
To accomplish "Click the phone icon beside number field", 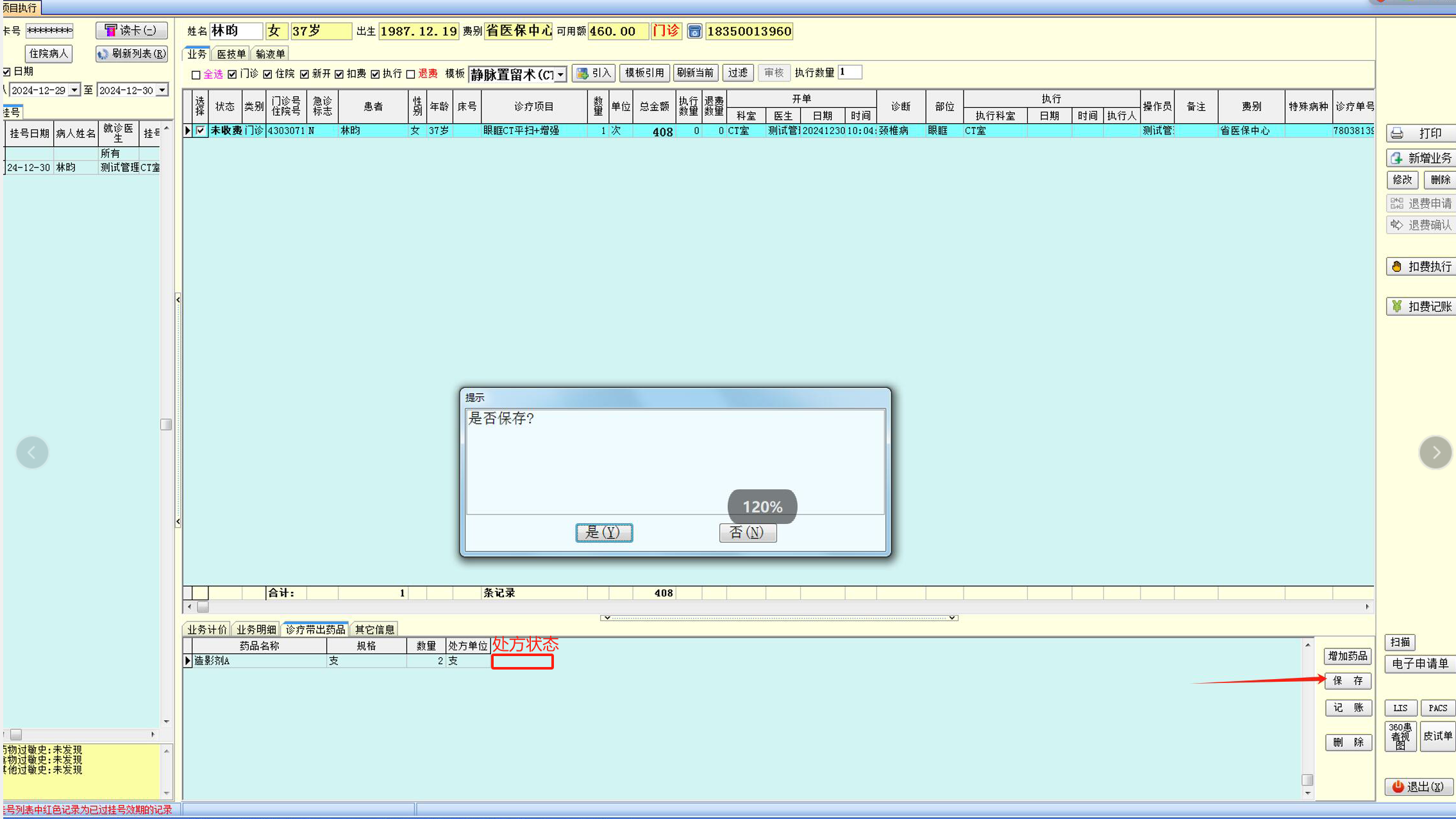I will pos(694,31).
